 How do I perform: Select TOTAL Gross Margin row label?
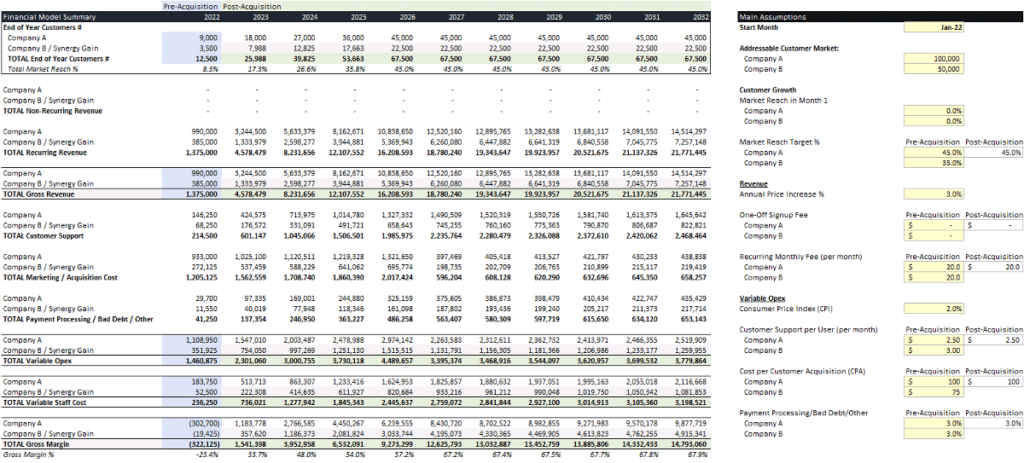pos(38,444)
